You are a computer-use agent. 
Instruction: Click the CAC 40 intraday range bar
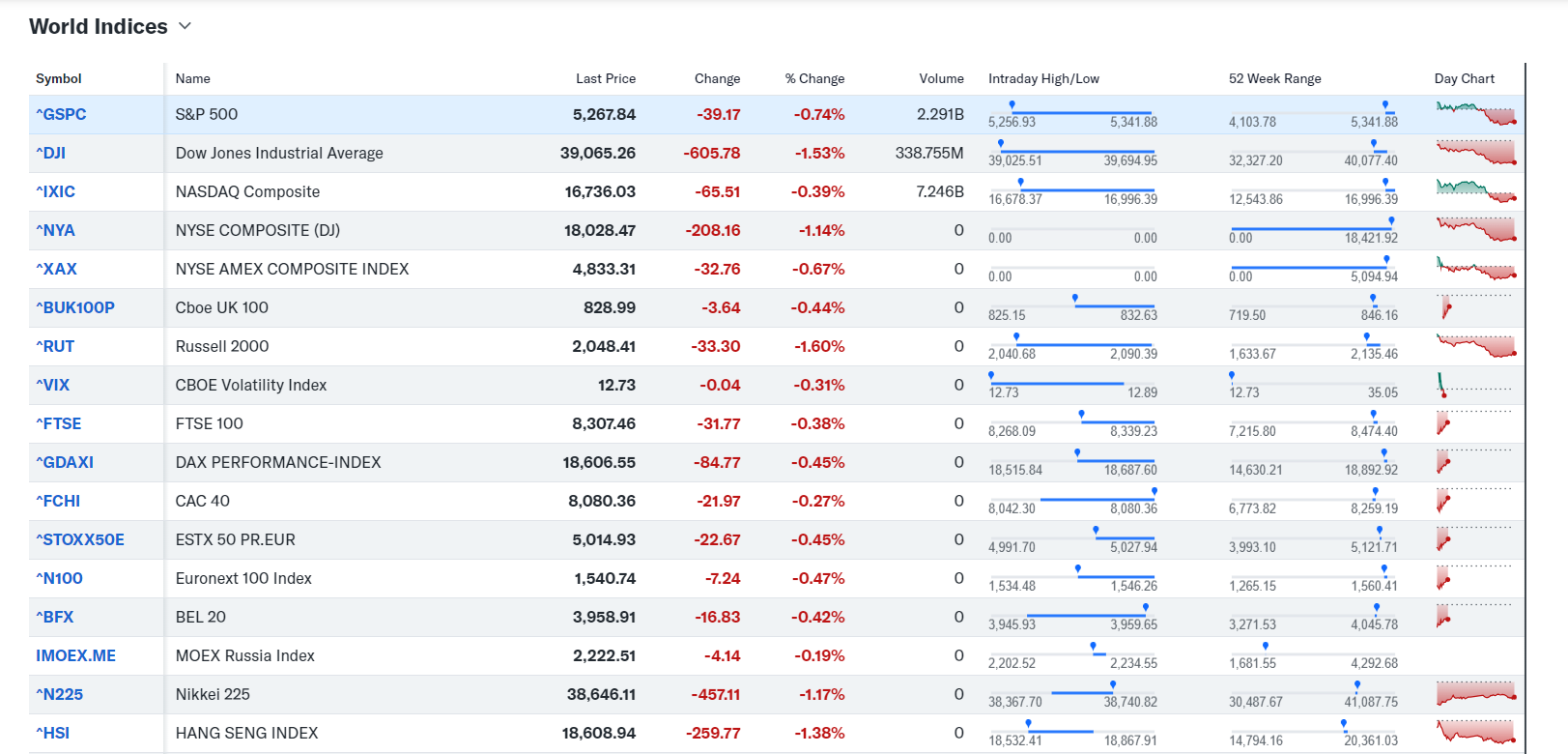[1072, 500]
